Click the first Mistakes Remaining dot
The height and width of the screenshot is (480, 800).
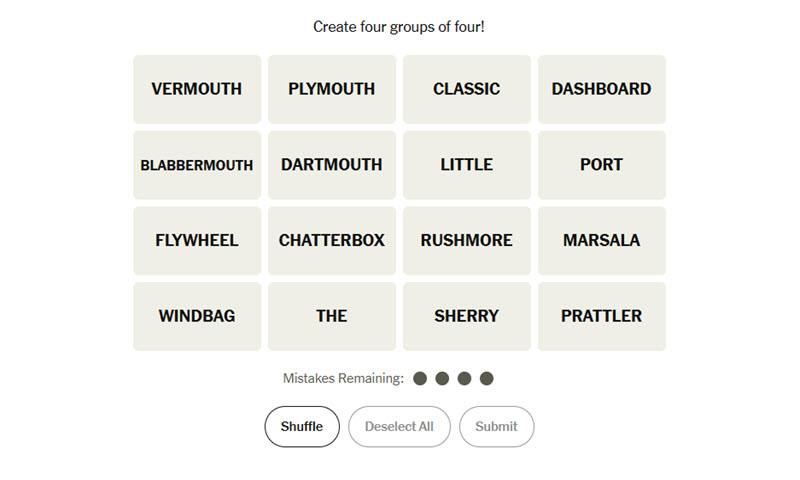pos(420,378)
